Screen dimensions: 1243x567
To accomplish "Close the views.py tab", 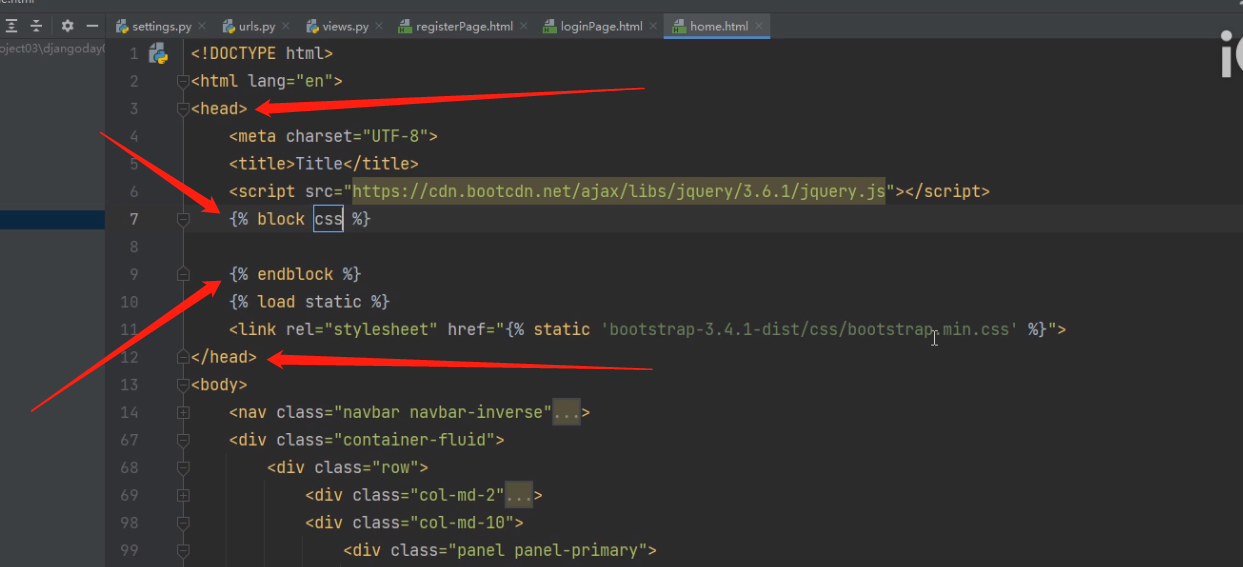I will coord(378,27).
